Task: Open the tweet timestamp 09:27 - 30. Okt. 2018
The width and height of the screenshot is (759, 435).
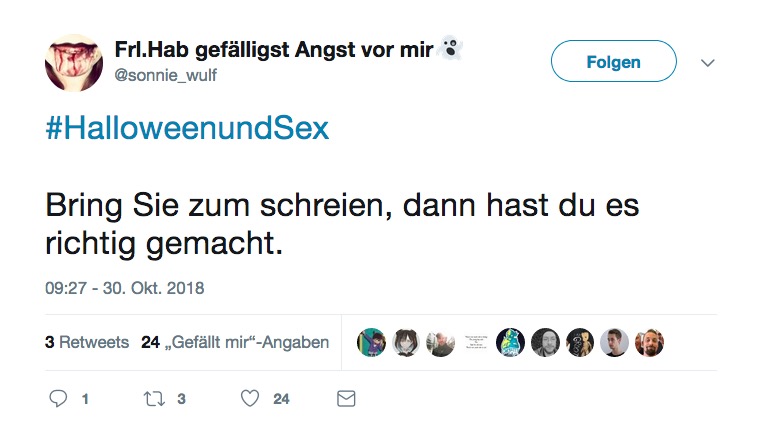Action: click(124, 288)
